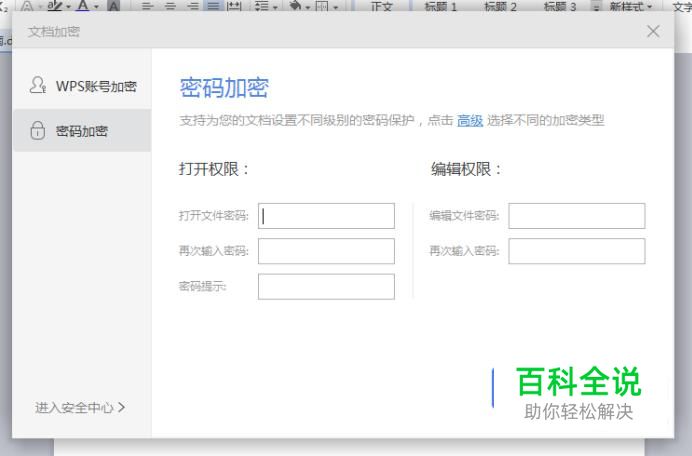Click the user icon beside WPS账号加密
This screenshot has height=456, width=692.
click(x=38, y=85)
